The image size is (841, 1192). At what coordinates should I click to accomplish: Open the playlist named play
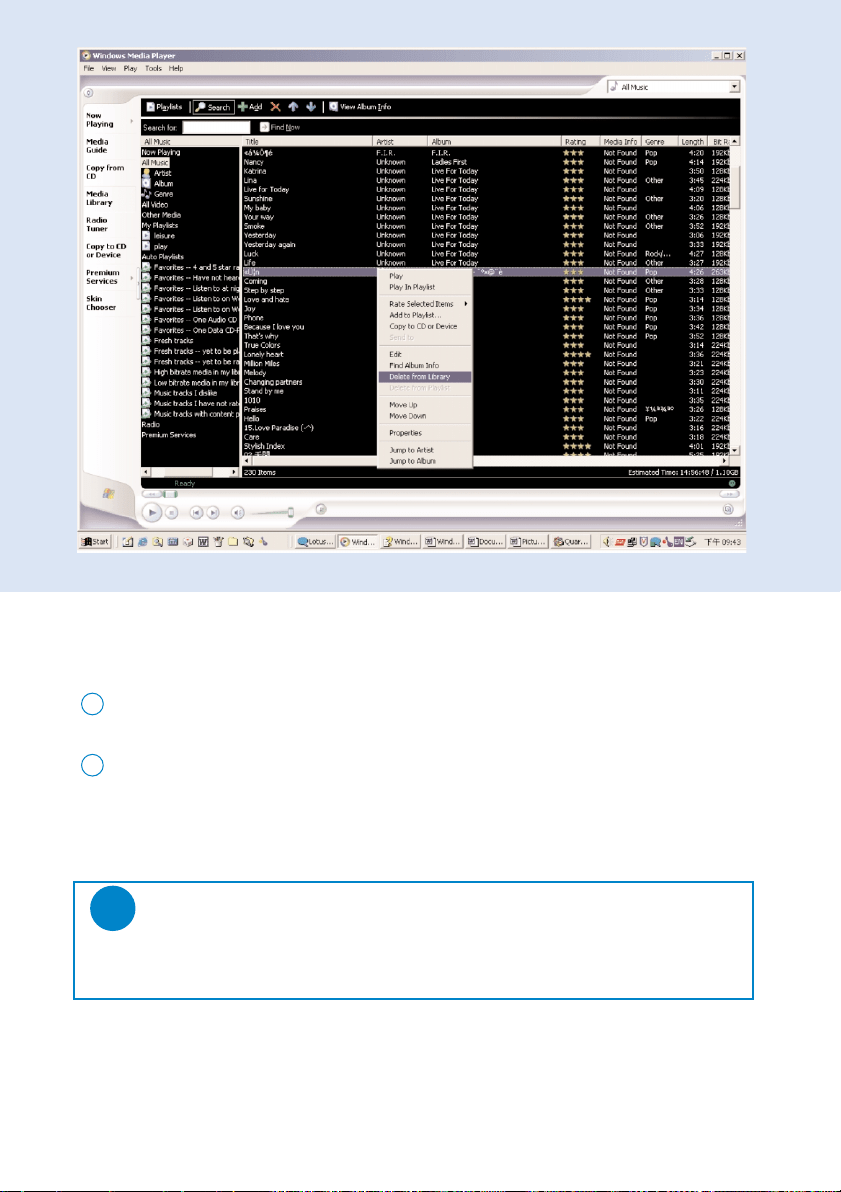(156, 246)
